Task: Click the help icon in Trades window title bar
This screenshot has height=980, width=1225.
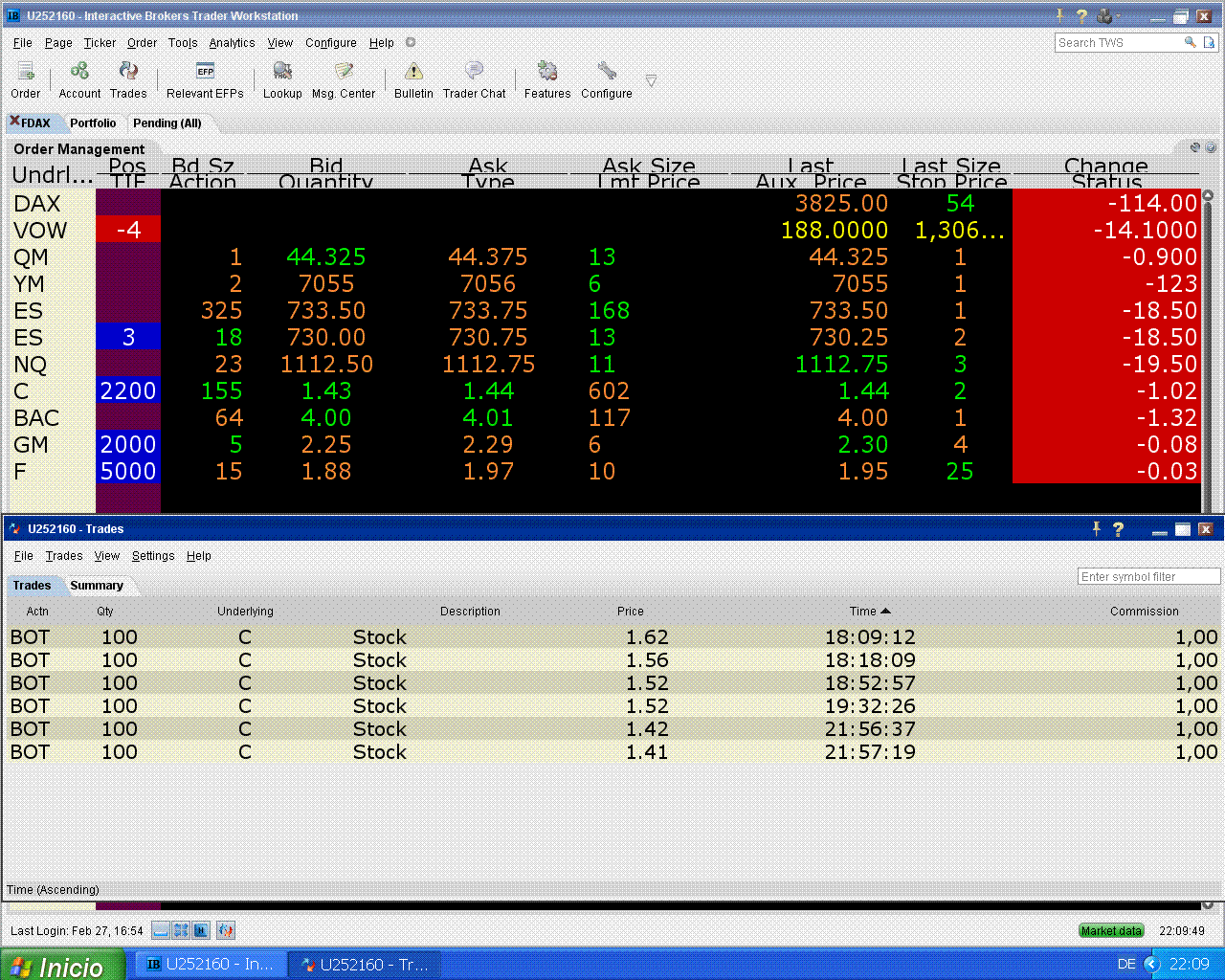Action: (1118, 528)
